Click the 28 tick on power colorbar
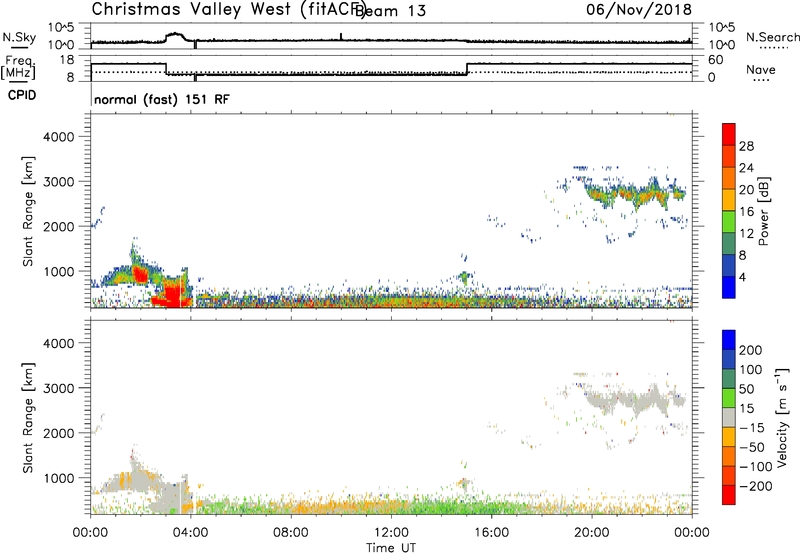 tap(746, 146)
